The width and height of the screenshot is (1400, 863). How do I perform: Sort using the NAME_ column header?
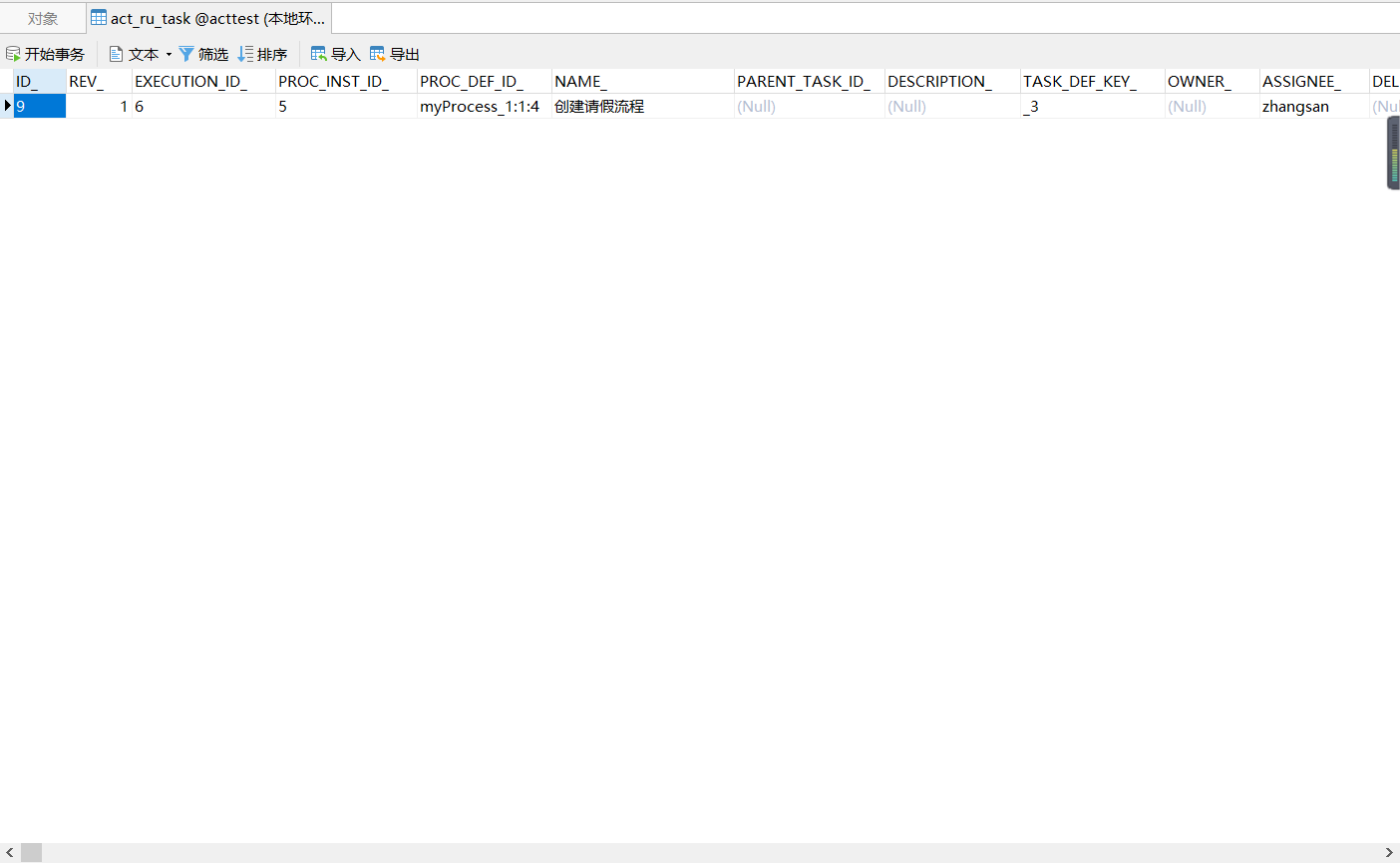click(578, 81)
